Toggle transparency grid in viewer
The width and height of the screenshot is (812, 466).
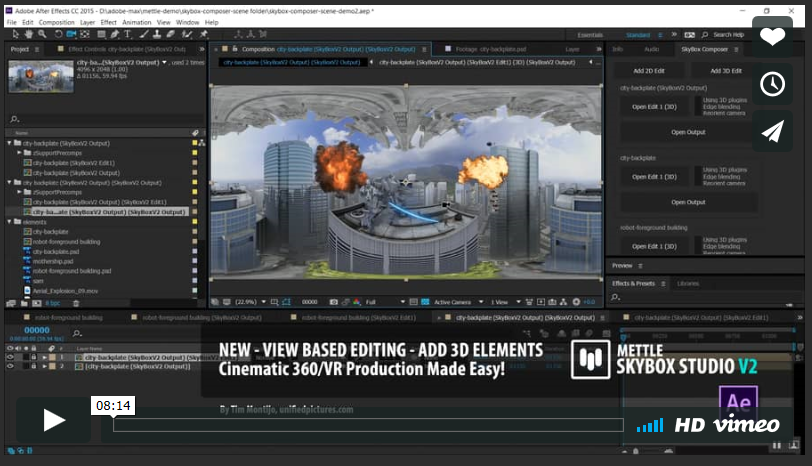point(425,302)
